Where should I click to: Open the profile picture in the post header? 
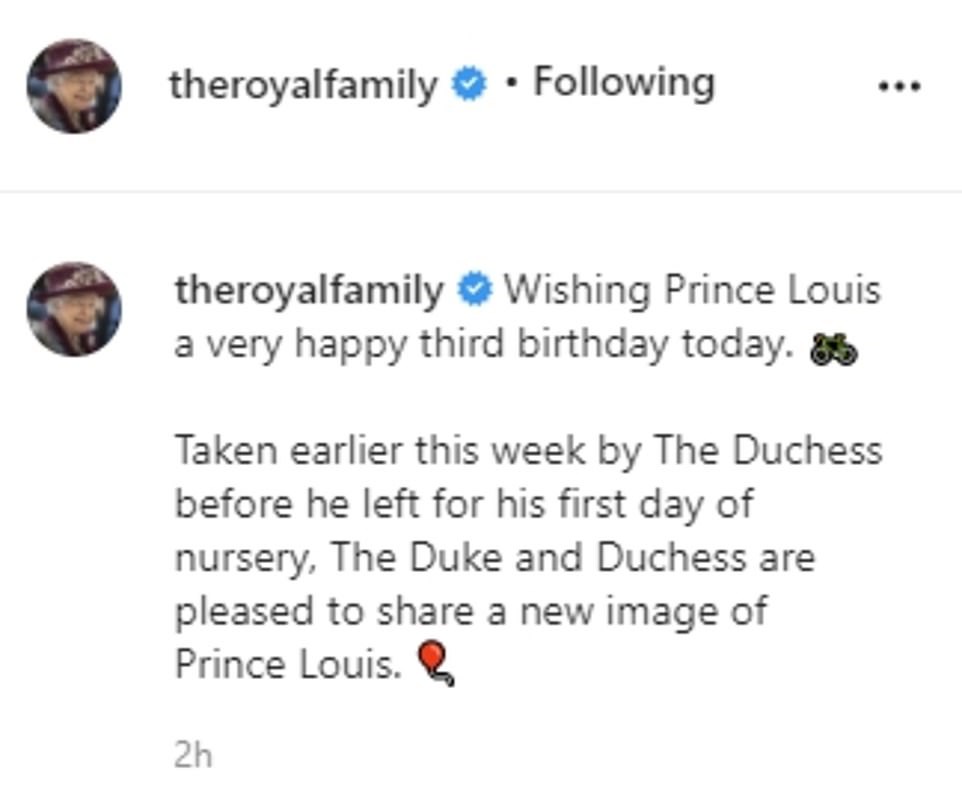74,86
